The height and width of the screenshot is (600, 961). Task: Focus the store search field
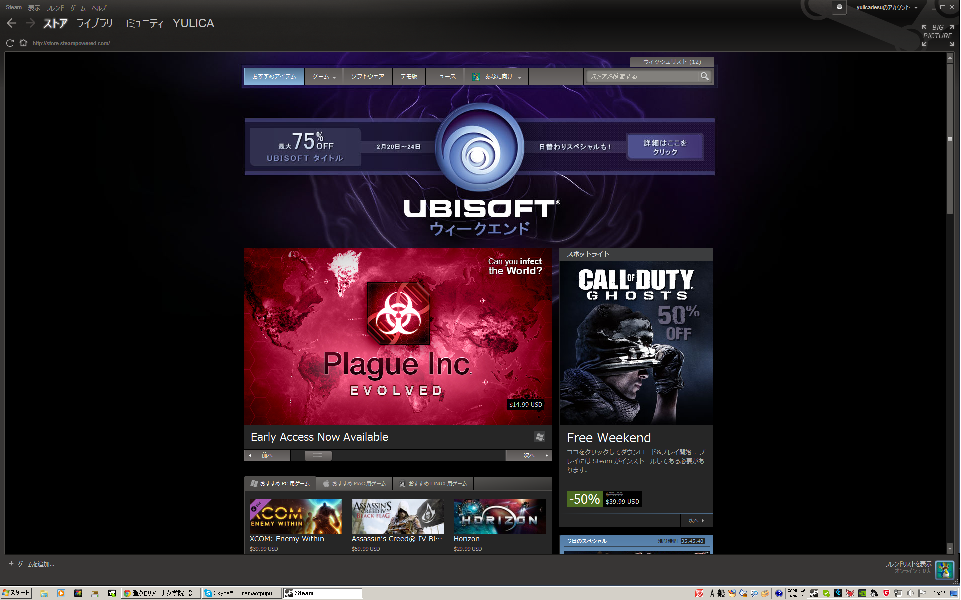(x=642, y=77)
